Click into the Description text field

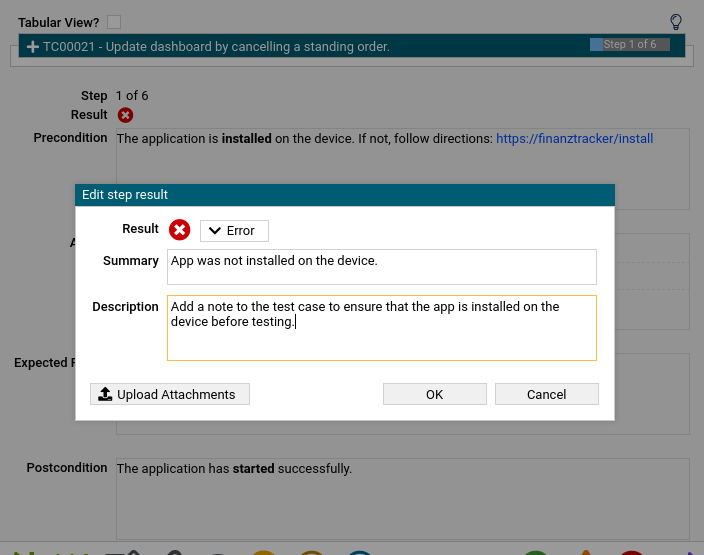pos(382,328)
